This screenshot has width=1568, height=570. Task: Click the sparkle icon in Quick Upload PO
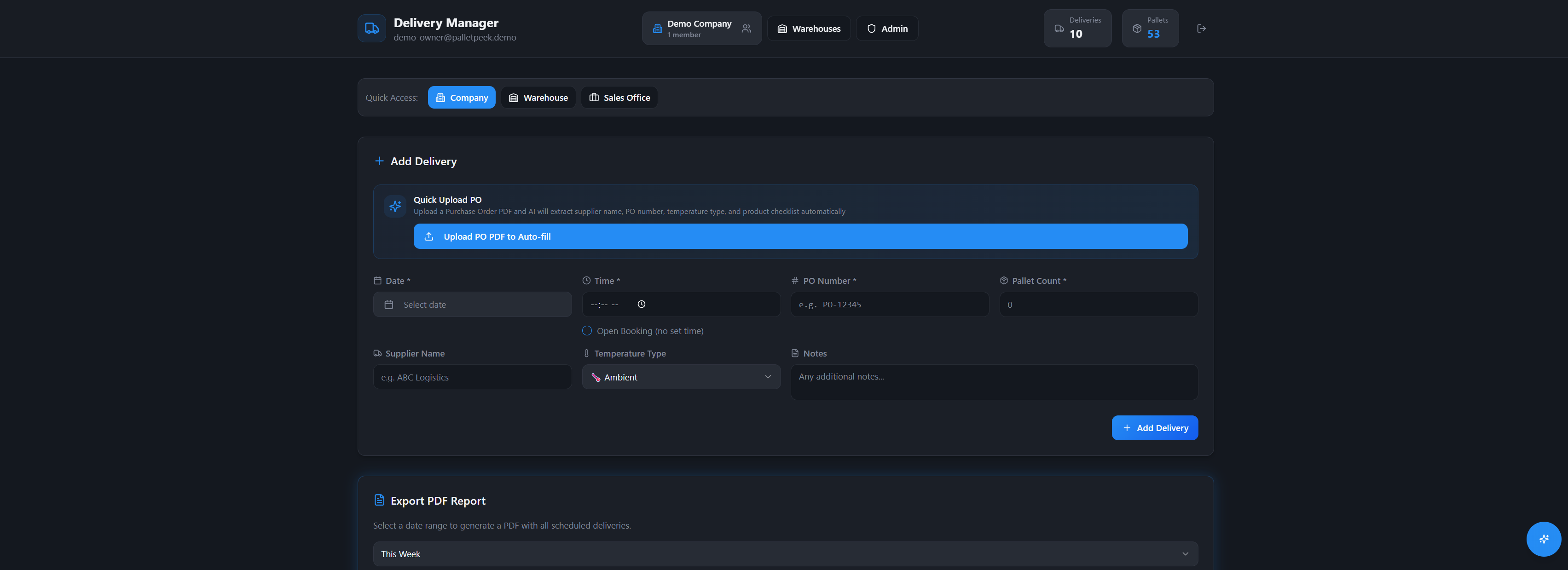[395, 206]
